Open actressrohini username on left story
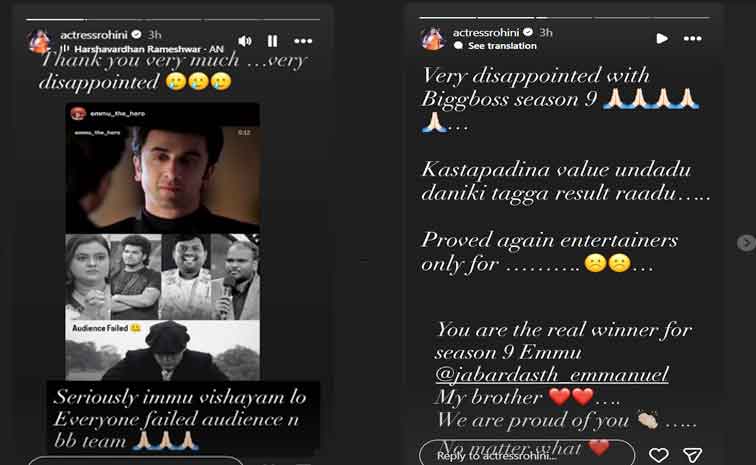The width and height of the screenshot is (756, 465). pyautogui.click(x=94, y=35)
